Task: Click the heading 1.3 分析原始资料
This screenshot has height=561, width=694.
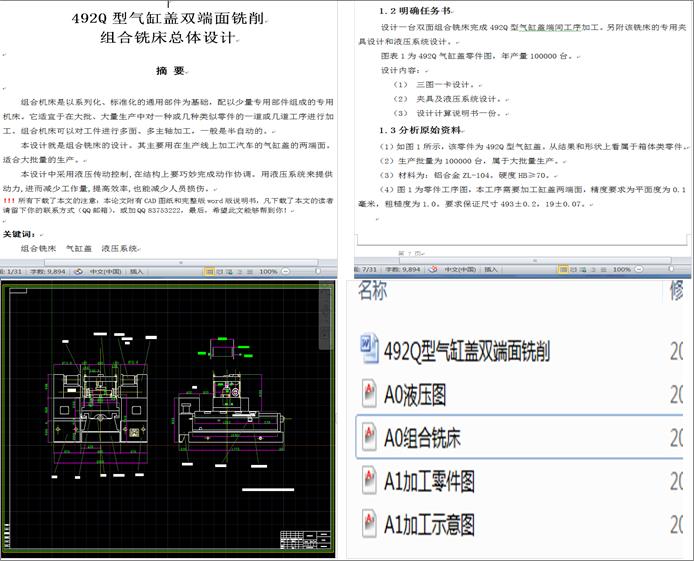Action: (x=420, y=130)
